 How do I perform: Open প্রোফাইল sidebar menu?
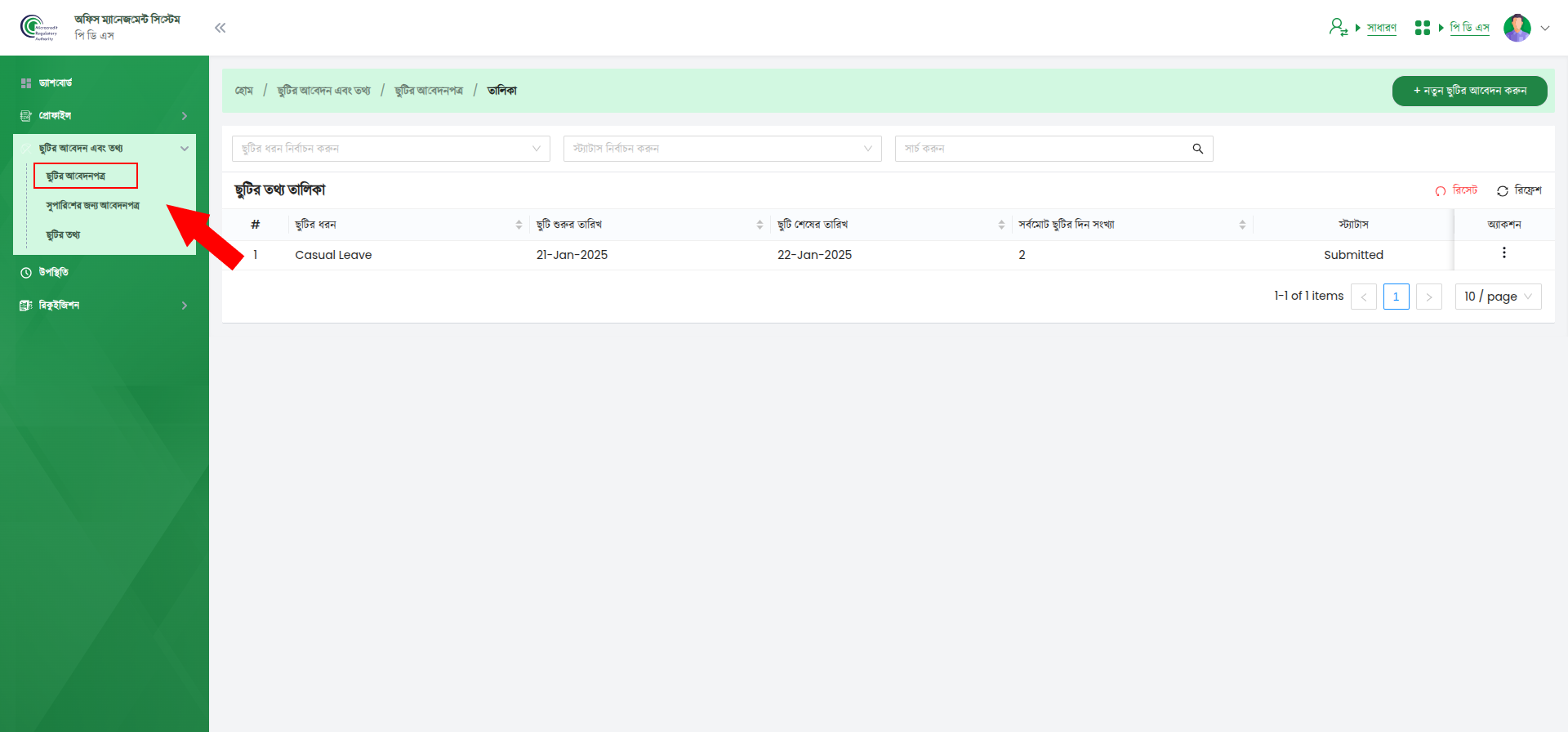105,115
